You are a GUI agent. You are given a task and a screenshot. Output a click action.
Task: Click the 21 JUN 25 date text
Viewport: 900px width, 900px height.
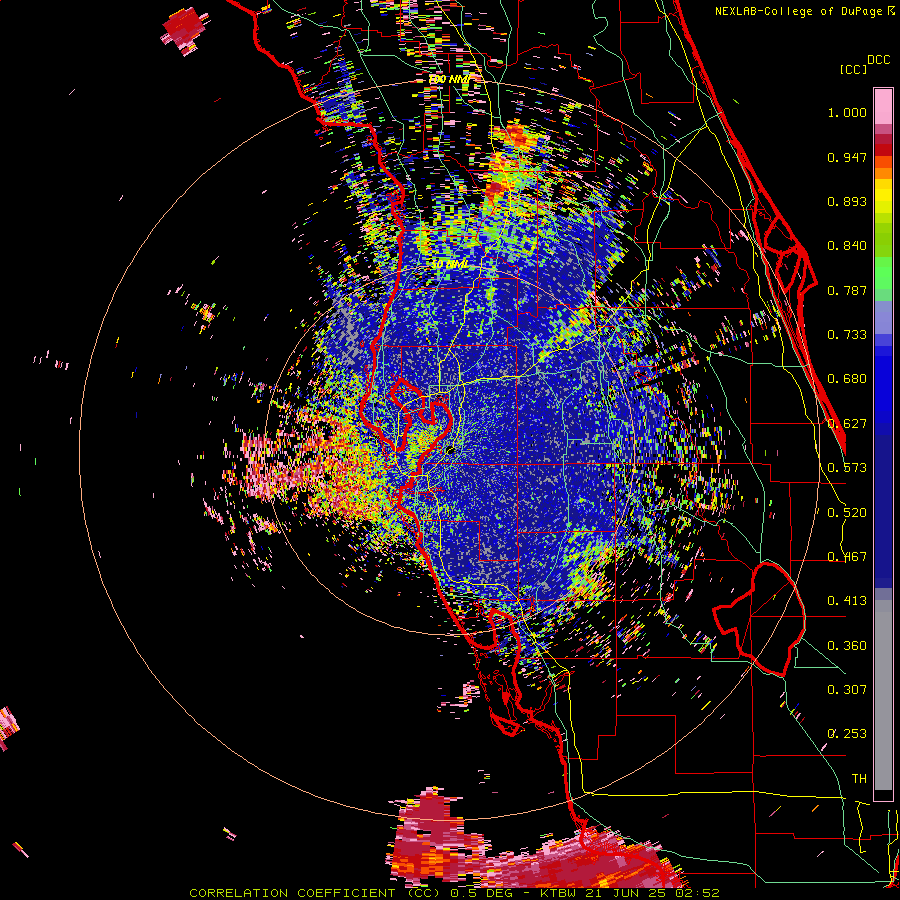626,893
